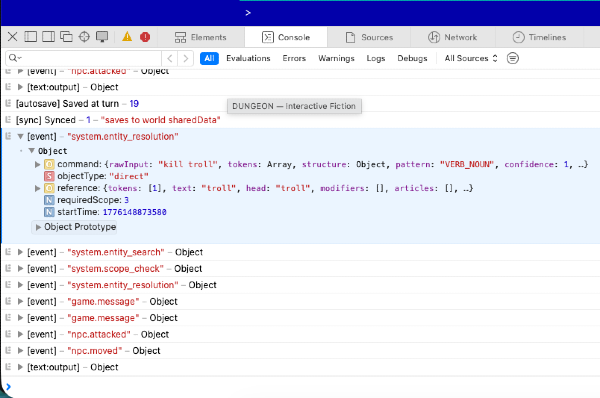Filter console by Logs
The width and height of the screenshot is (600, 398).
(376, 58)
